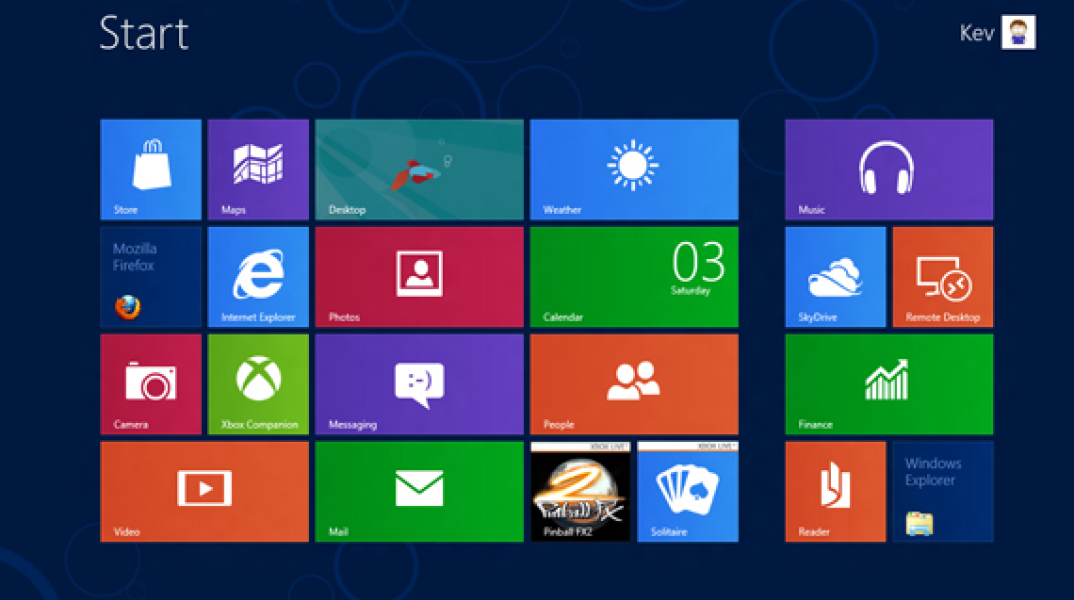Open the Store tile

[151, 169]
